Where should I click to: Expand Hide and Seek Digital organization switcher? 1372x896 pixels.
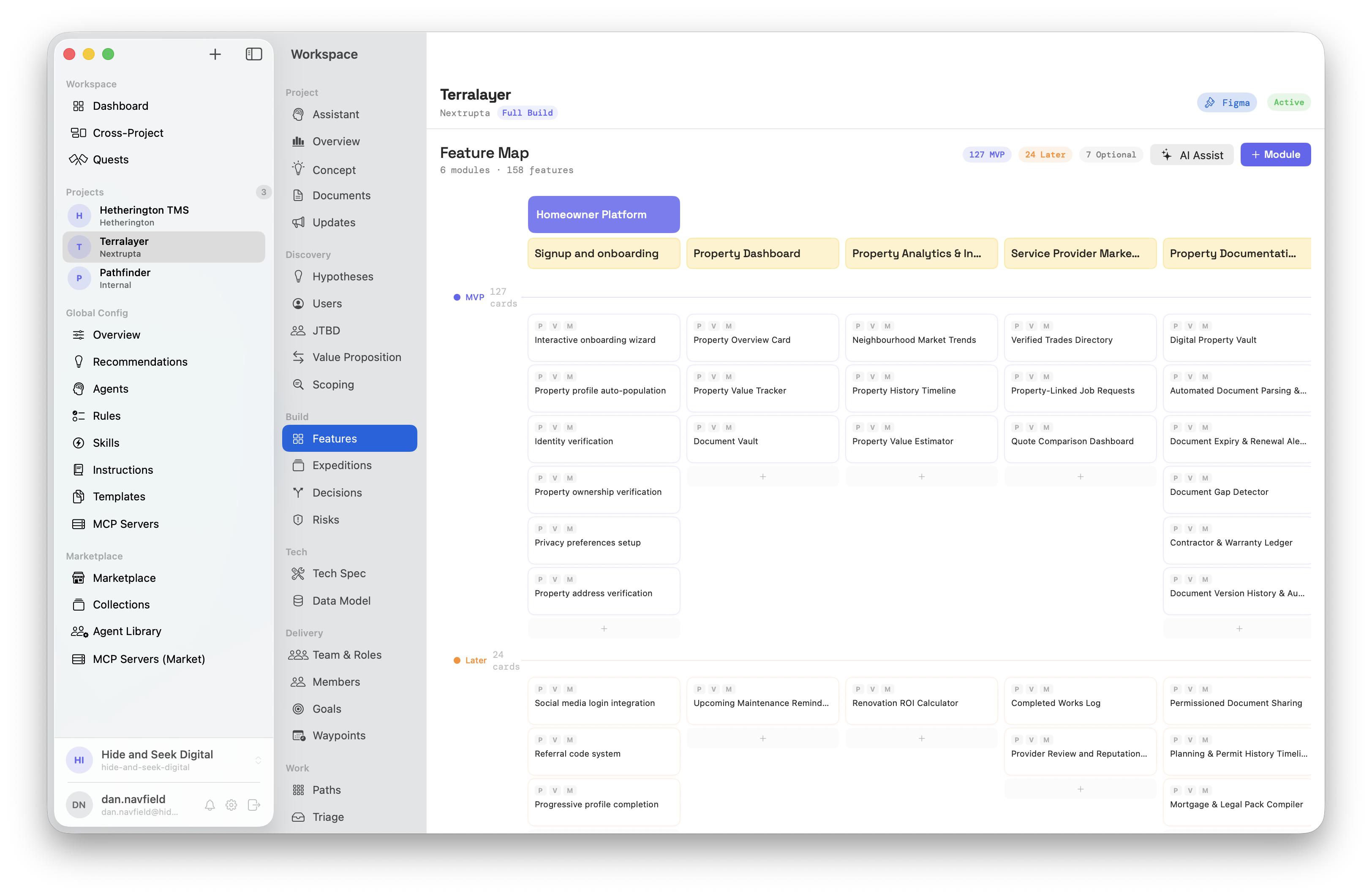point(258,760)
